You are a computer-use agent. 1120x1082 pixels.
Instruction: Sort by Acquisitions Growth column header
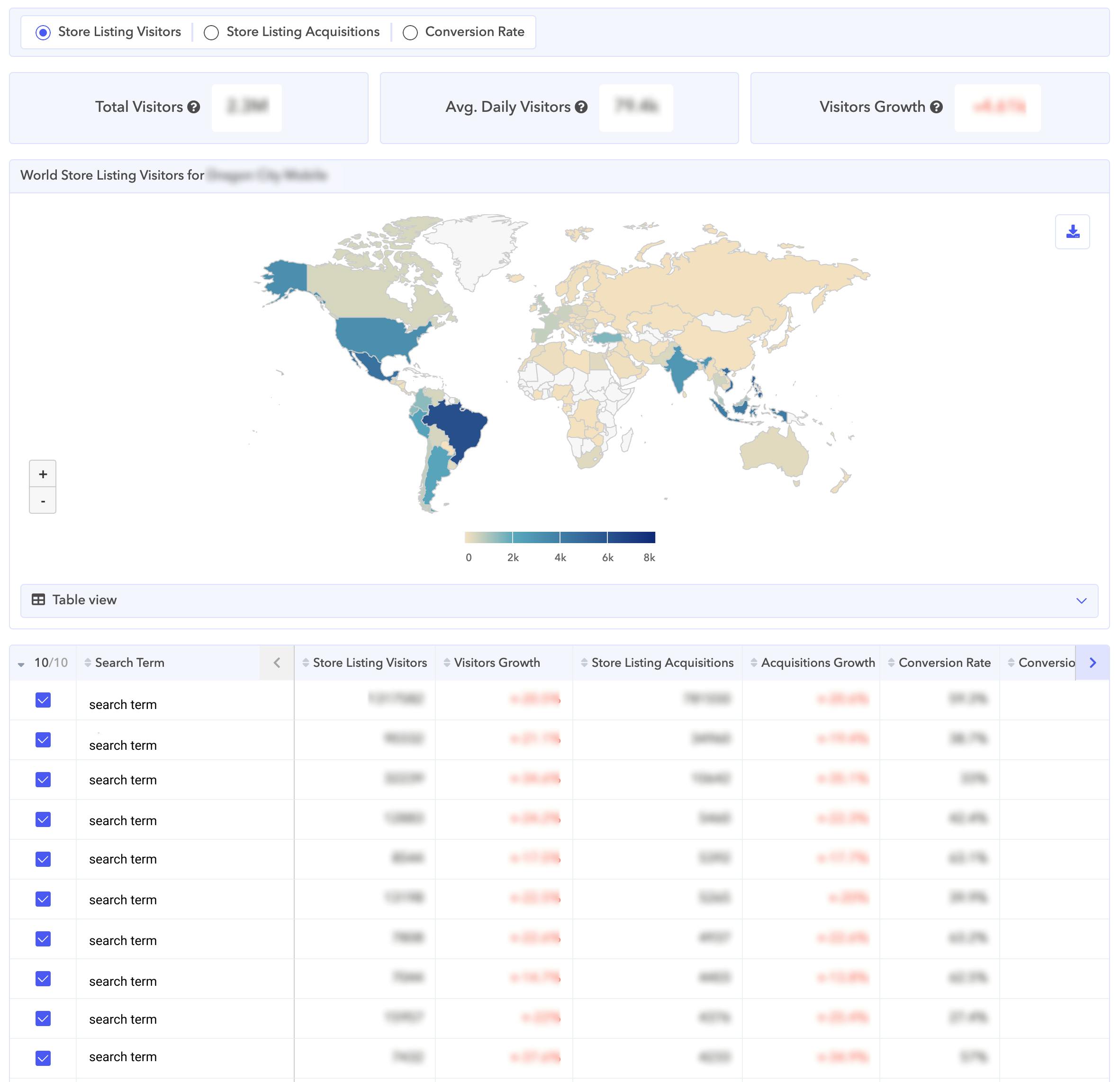tap(817, 663)
